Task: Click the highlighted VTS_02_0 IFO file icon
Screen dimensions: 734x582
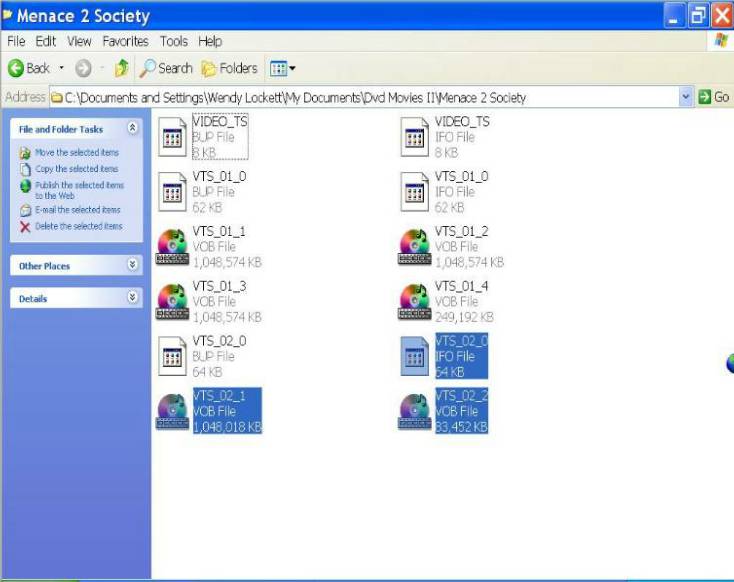Action: (x=415, y=356)
